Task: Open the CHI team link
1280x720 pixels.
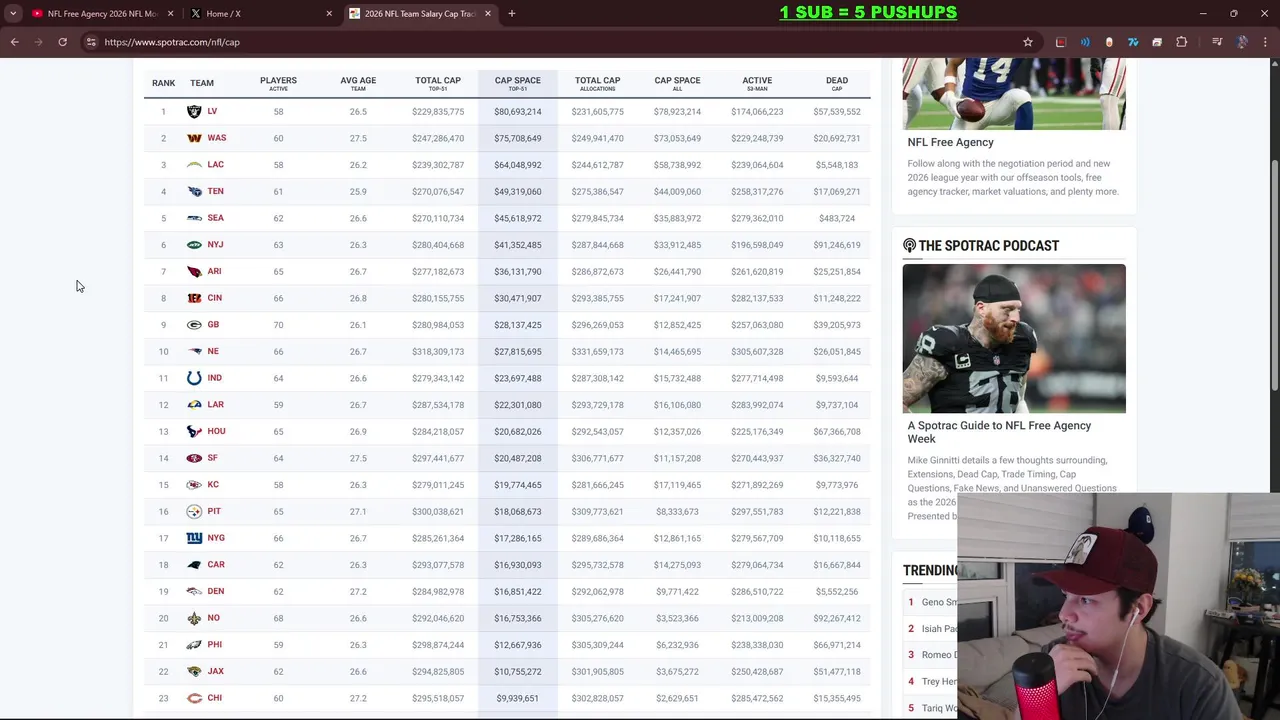Action: point(215,698)
